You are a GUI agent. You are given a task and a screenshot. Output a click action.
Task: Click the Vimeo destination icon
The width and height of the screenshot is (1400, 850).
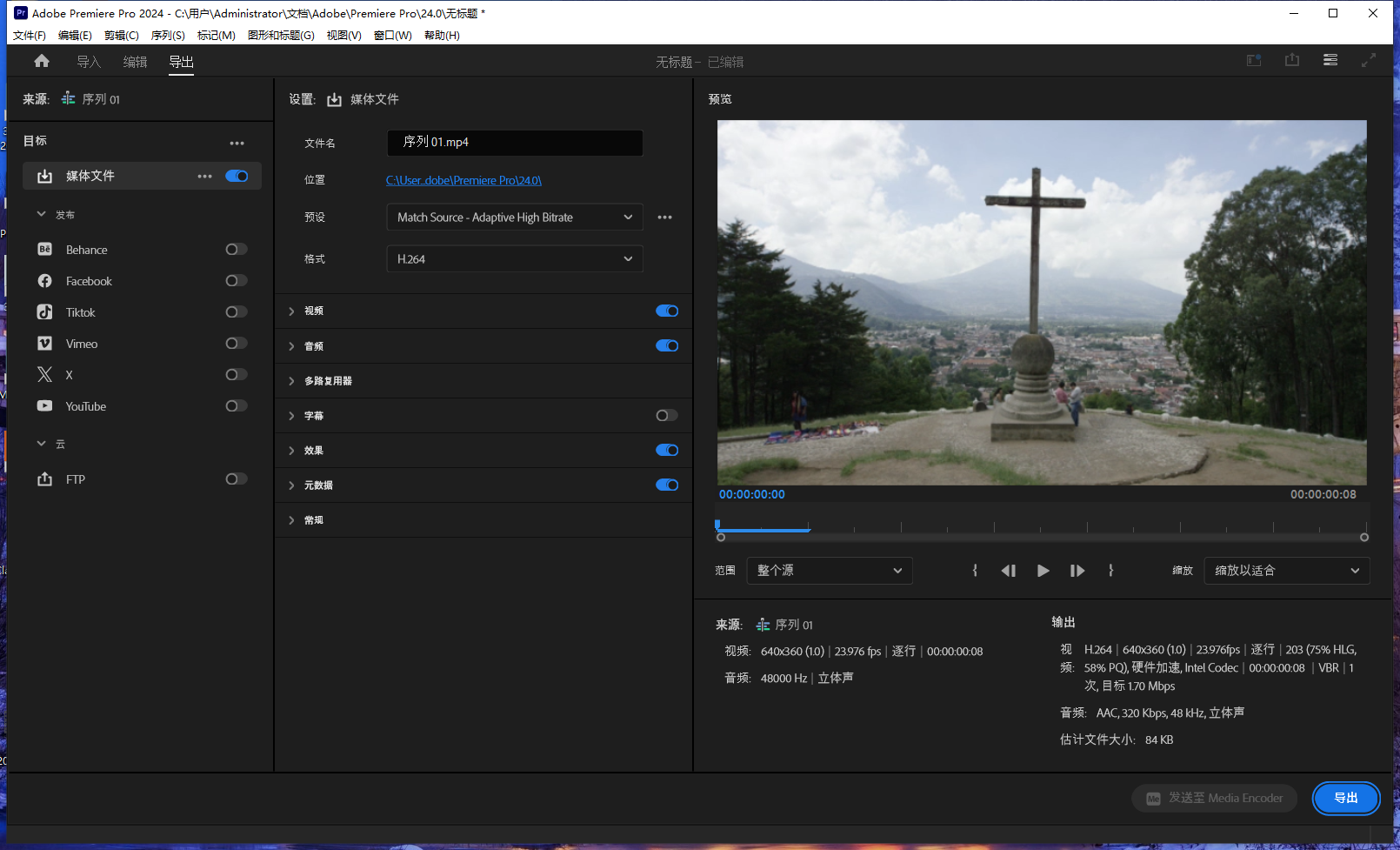coord(44,343)
